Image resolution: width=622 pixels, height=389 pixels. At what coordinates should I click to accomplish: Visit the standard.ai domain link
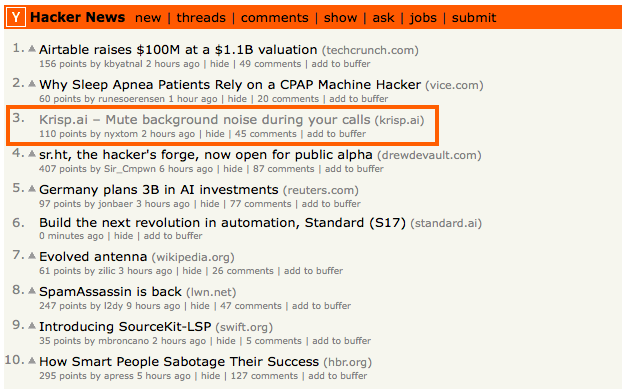point(446,223)
